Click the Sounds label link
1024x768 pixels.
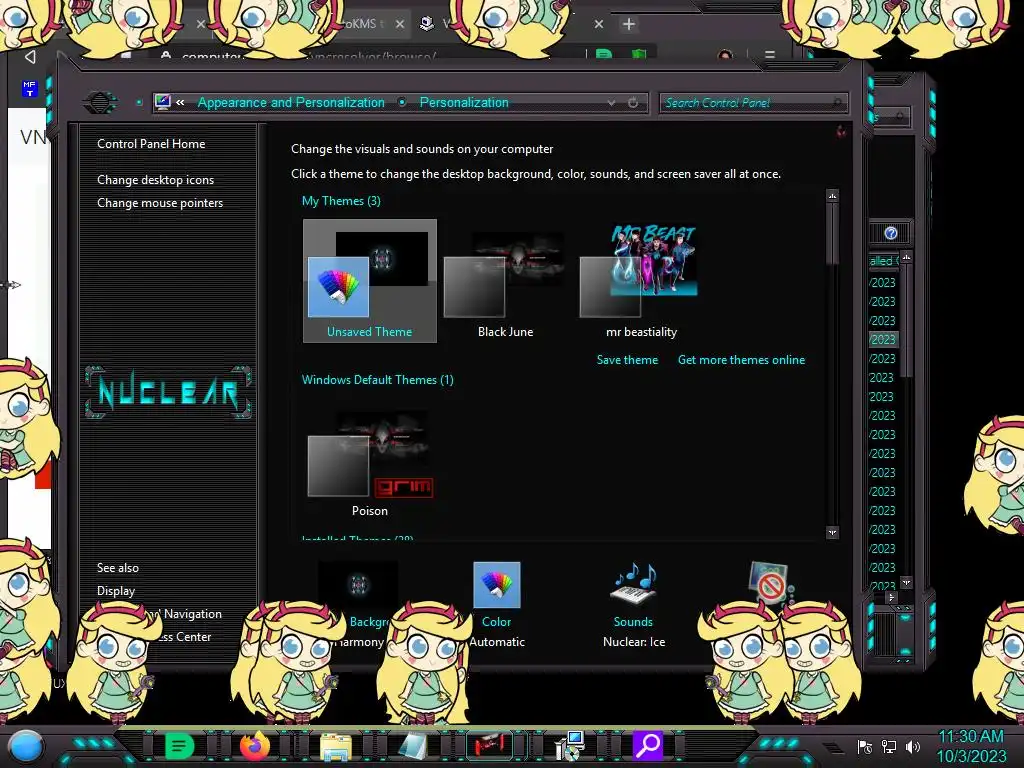(633, 622)
